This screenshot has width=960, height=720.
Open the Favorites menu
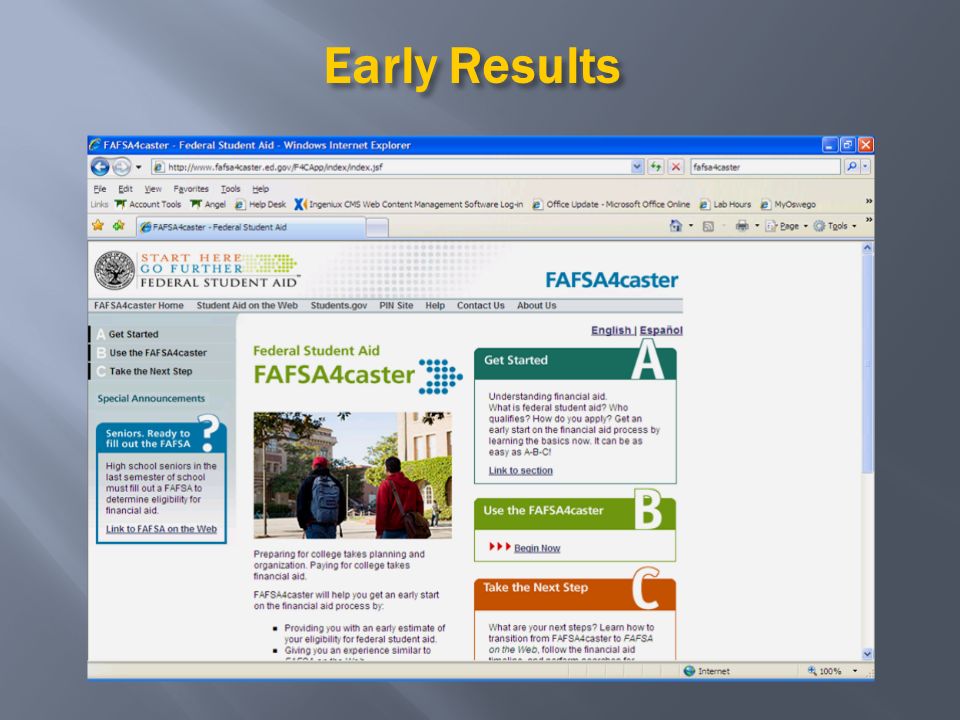pos(190,189)
